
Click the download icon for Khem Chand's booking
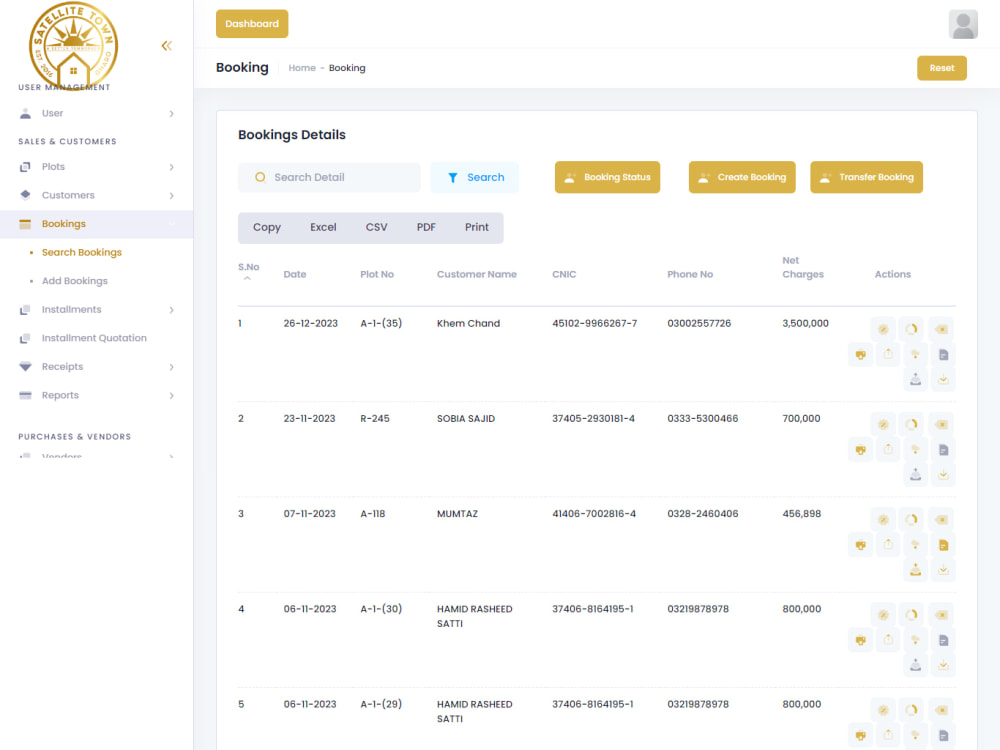click(943, 379)
